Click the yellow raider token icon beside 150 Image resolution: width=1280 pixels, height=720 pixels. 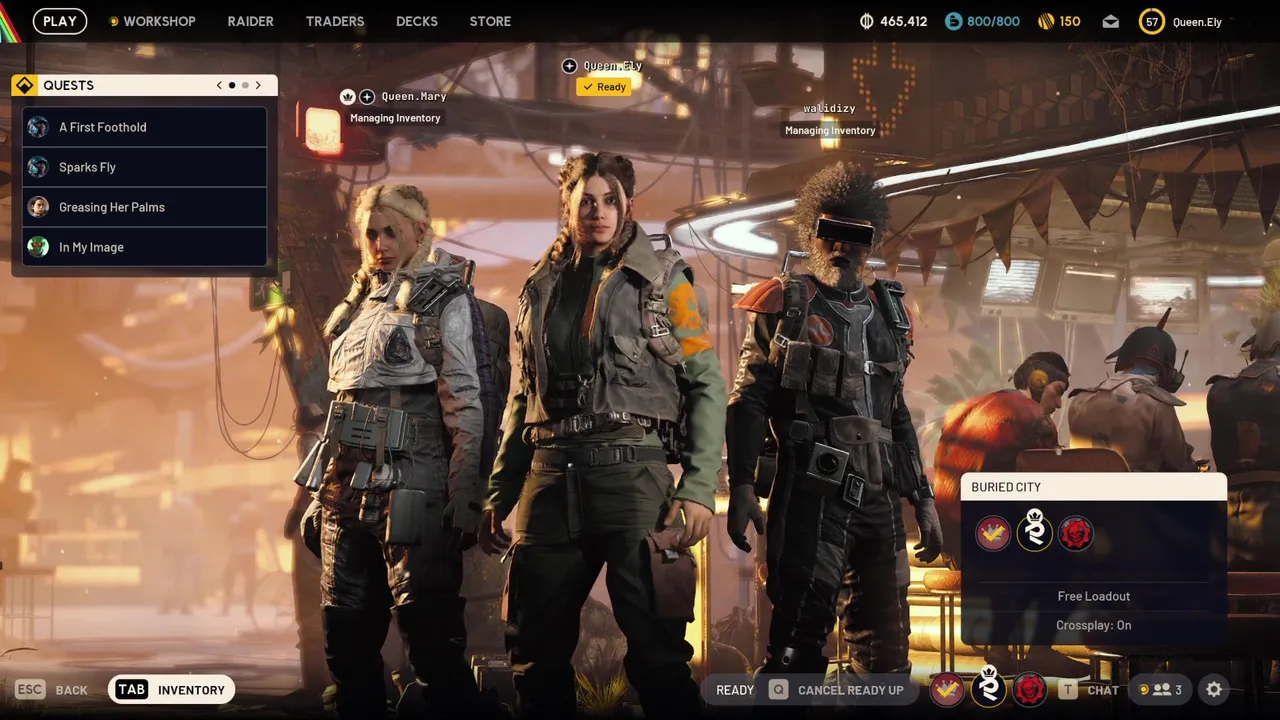[1046, 21]
